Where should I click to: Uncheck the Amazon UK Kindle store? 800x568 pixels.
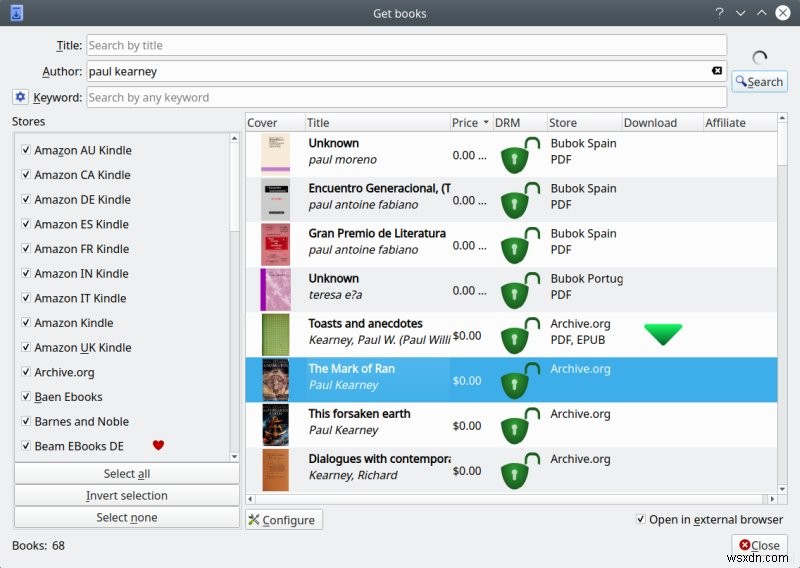[26, 347]
